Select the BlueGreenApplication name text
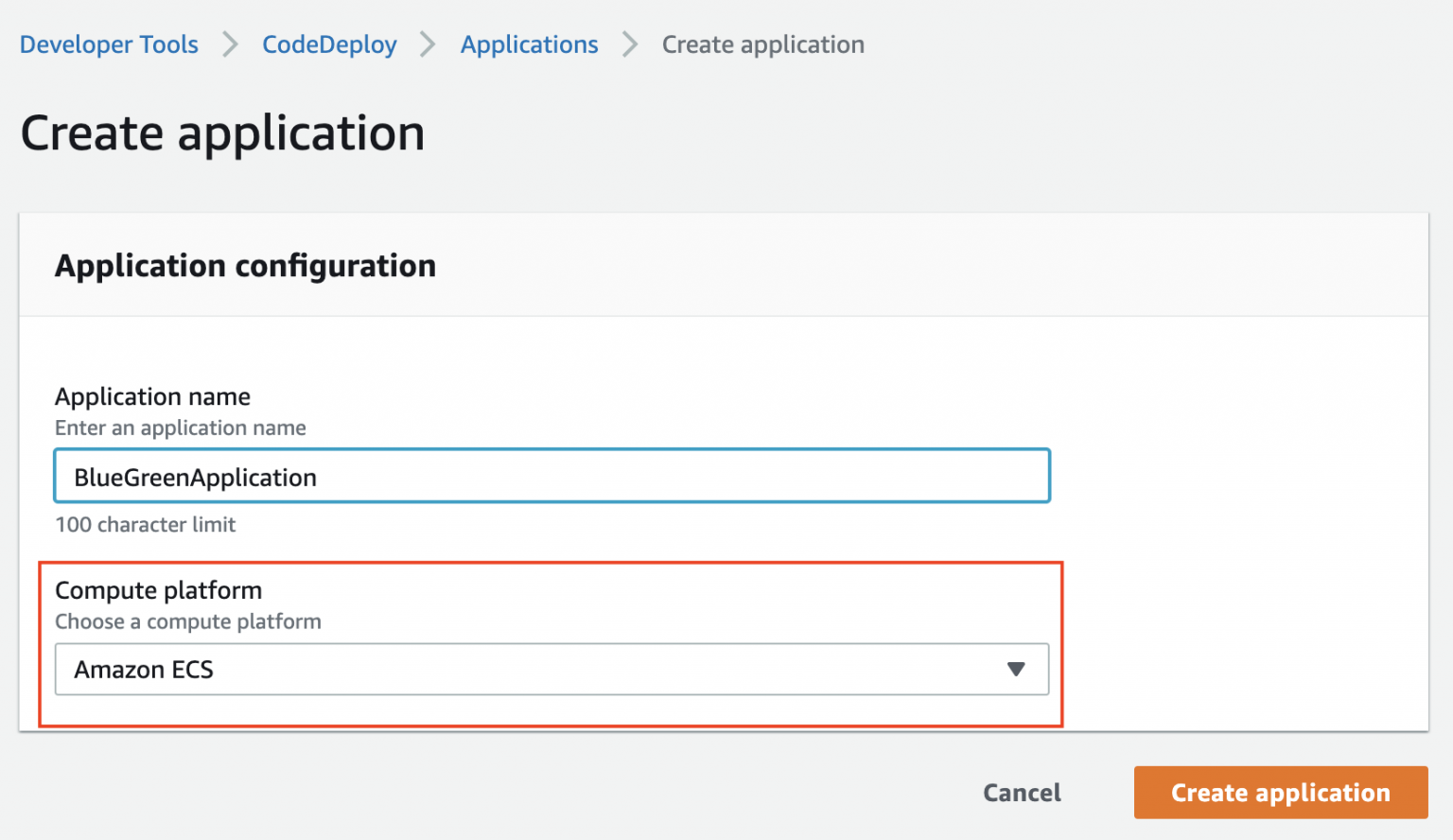 (x=194, y=477)
